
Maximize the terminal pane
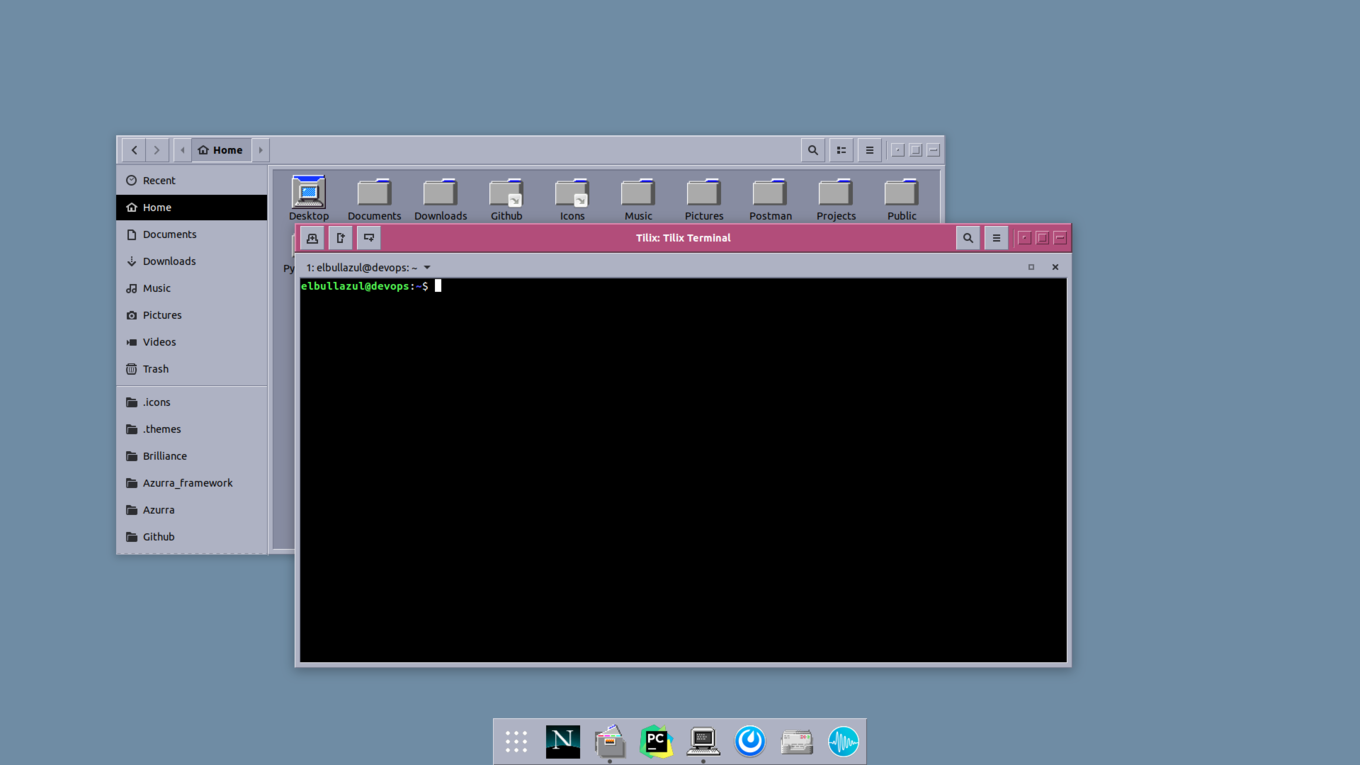coord(1031,267)
